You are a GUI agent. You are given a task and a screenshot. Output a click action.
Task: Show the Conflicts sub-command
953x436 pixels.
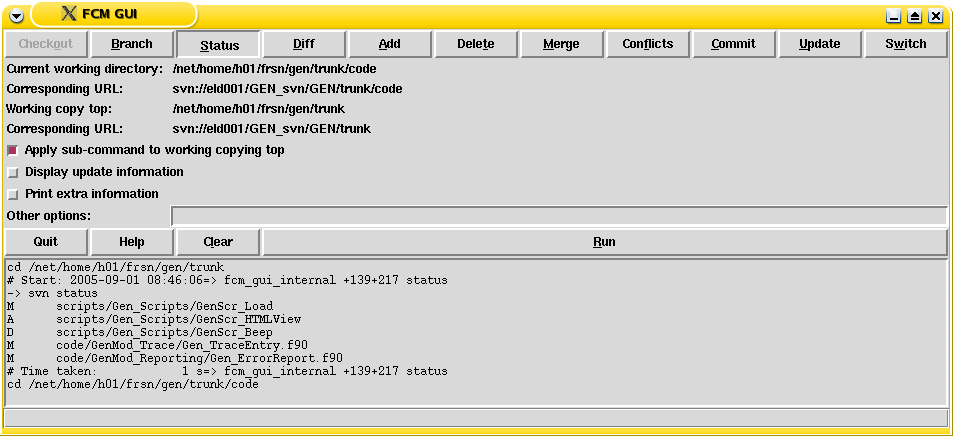coord(648,44)
